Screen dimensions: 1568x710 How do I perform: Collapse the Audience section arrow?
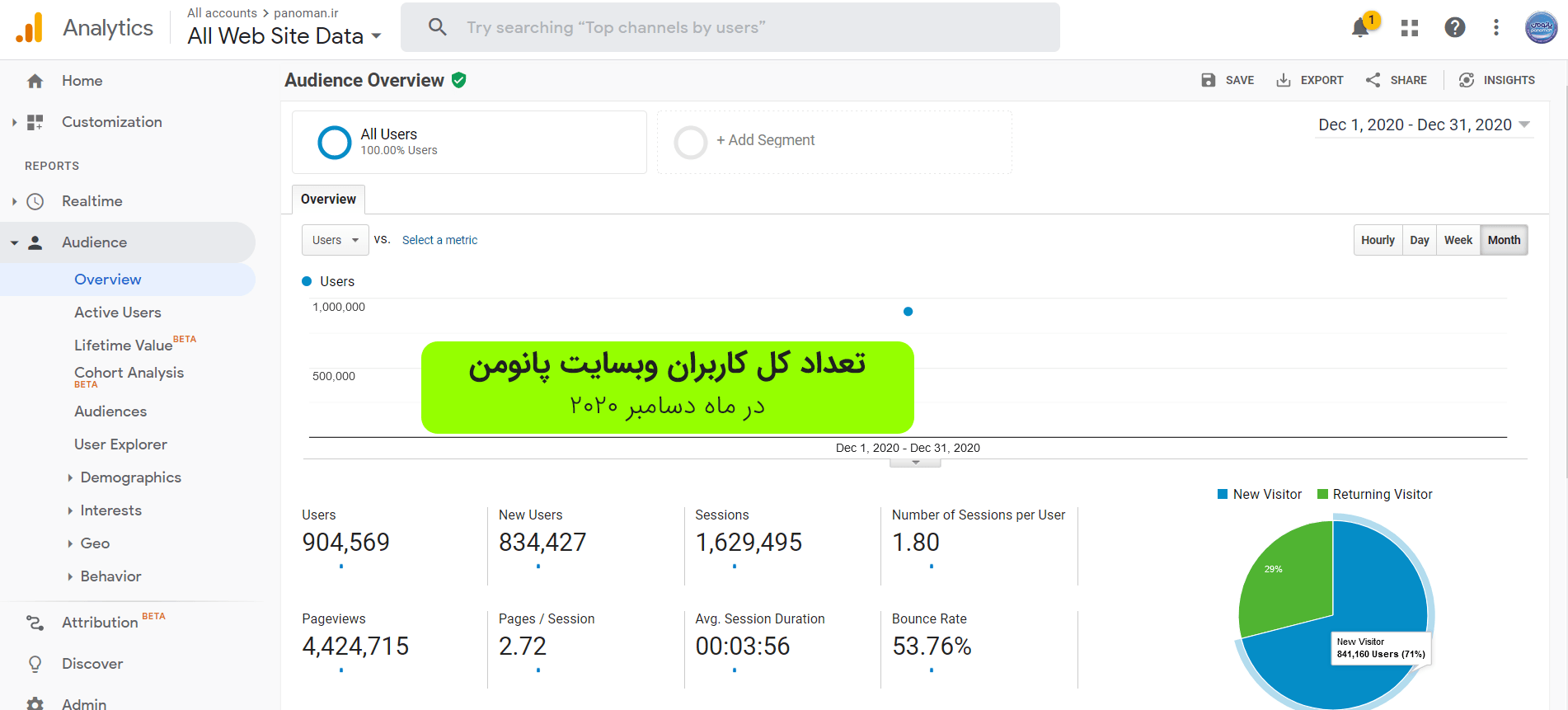pos(14,242)
